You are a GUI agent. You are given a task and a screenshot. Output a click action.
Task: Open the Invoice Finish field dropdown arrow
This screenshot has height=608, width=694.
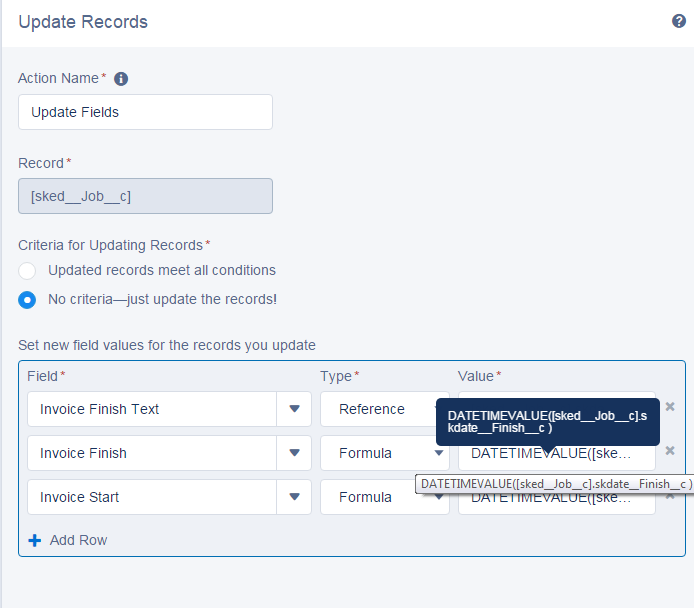click(x=294, y=453)
